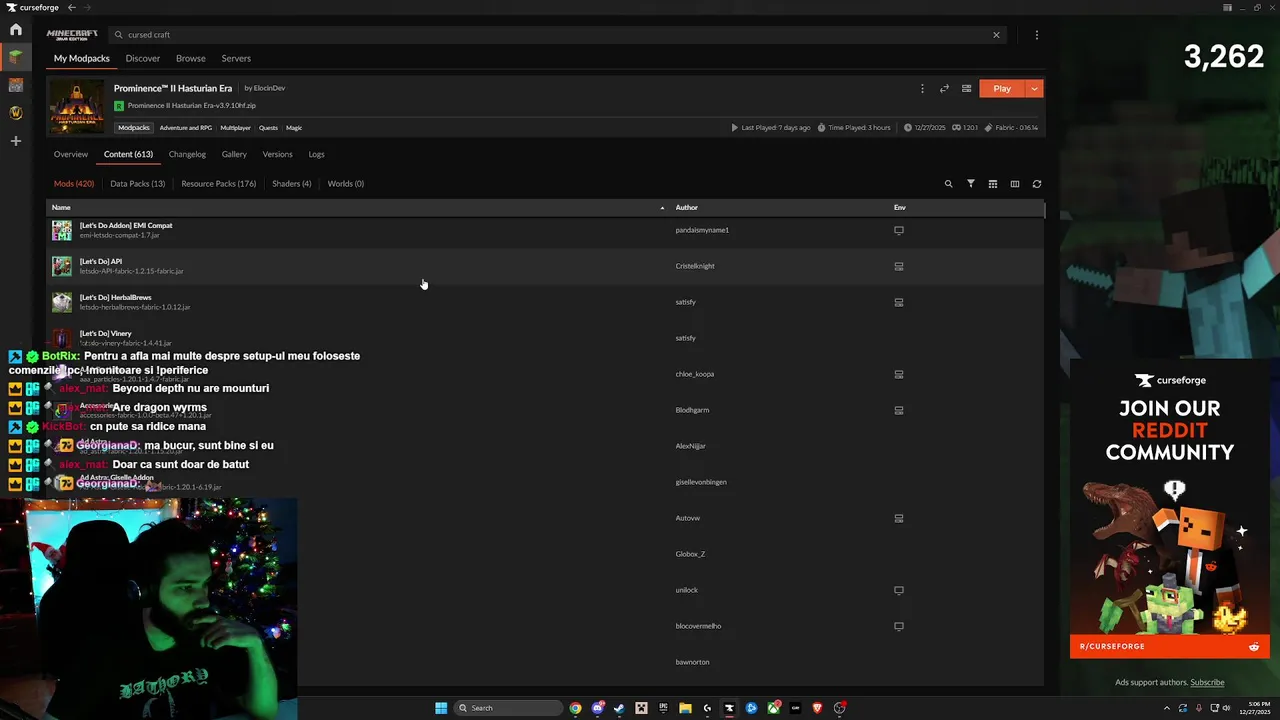Select the Minecraft Bedrock game icon in sidebar
The width and height of the screenshot is (1280, 720).
pyautogui.click(x=15, y=85)
